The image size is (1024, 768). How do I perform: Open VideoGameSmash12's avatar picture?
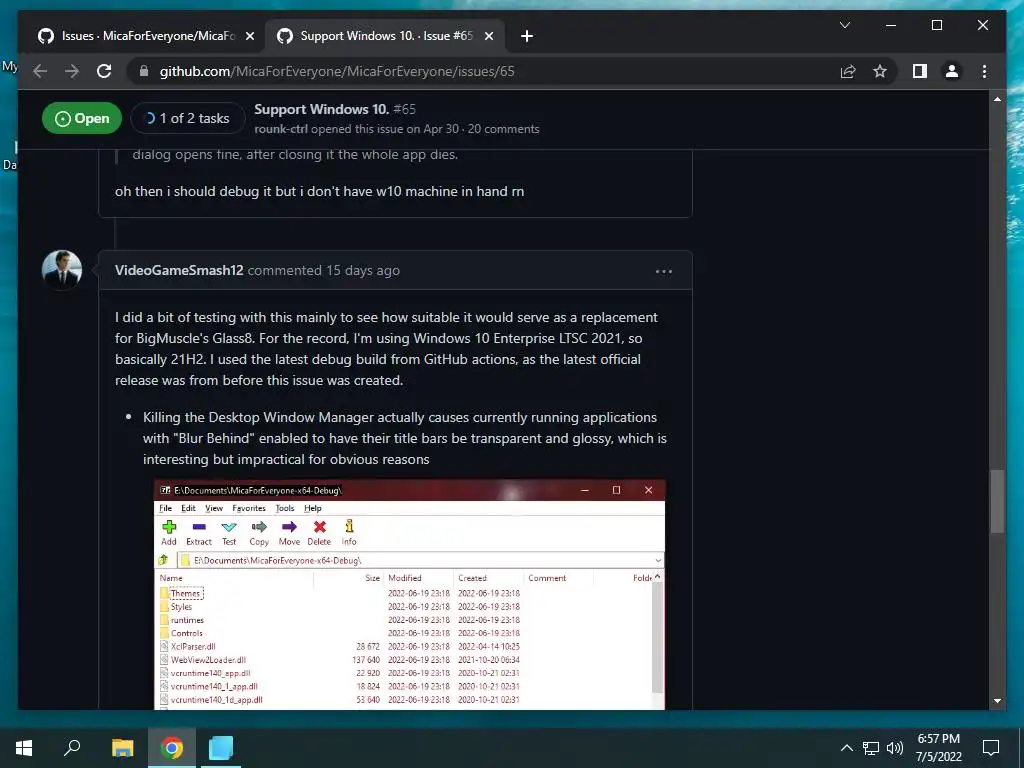coord(62,270)
